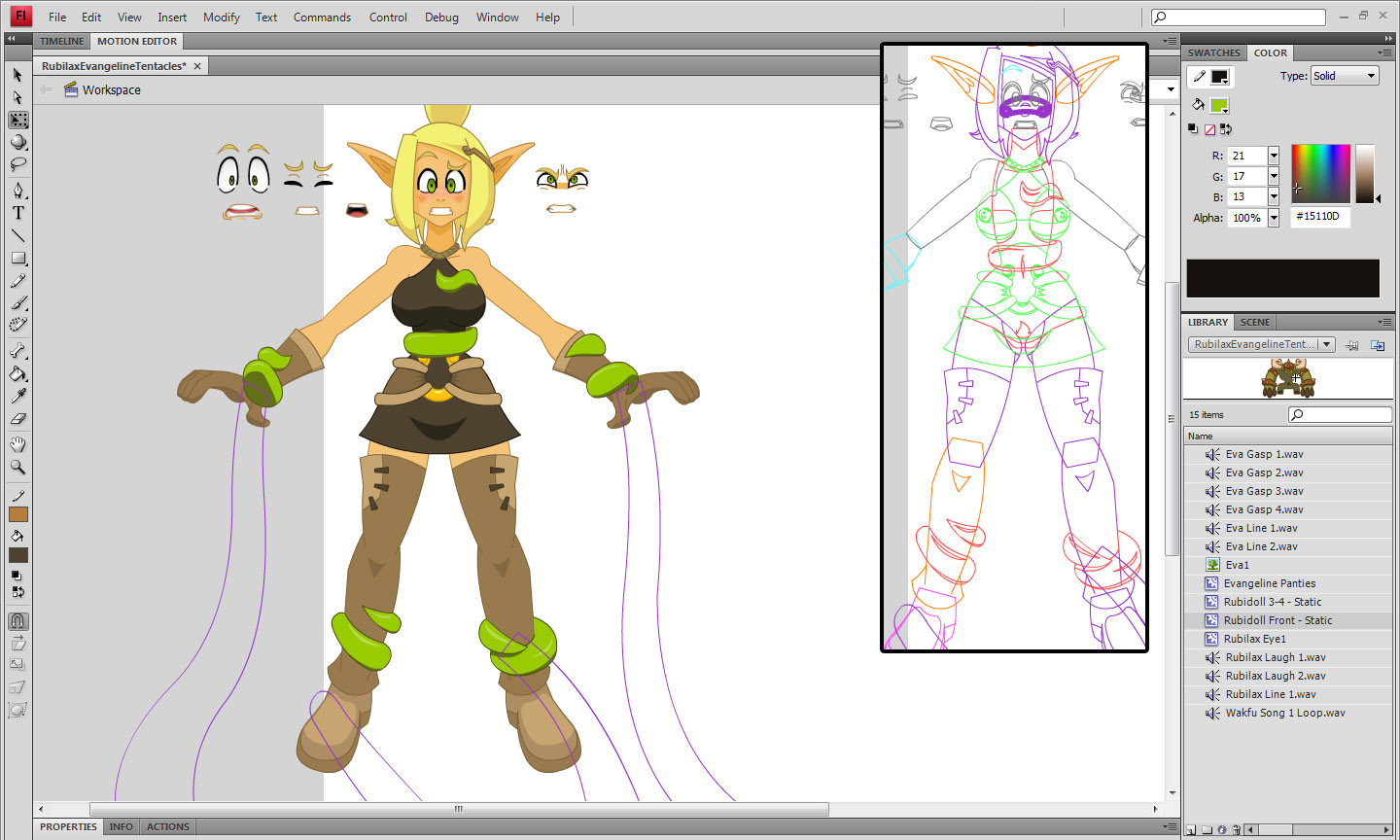The image size is (1400, 840).
Task: Select the Eraser tool
Action: tap(18, 419)
